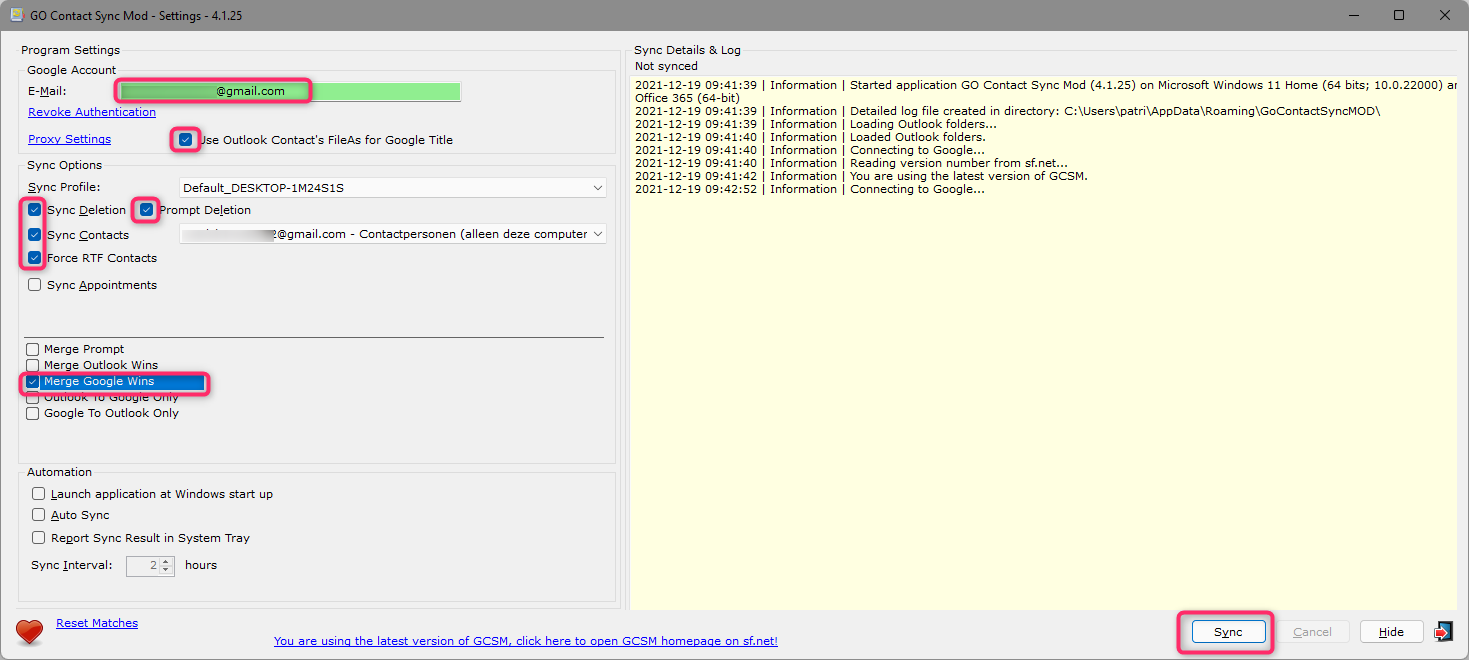Screen dimensions: 1469x660
Task: Open the Revoke Authentication link
Action: coord(92,112)
